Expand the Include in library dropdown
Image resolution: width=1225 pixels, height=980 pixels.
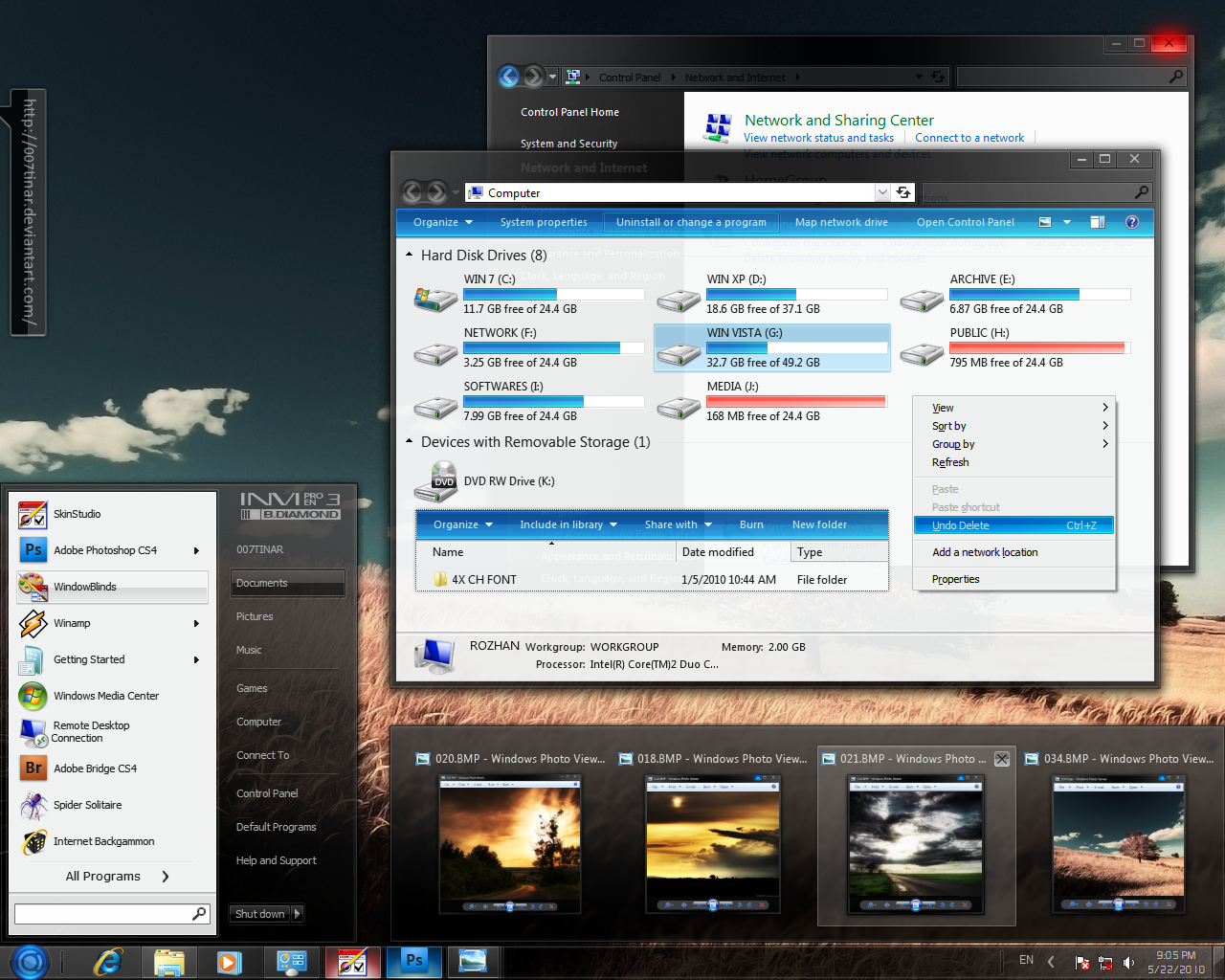point(568,524)
